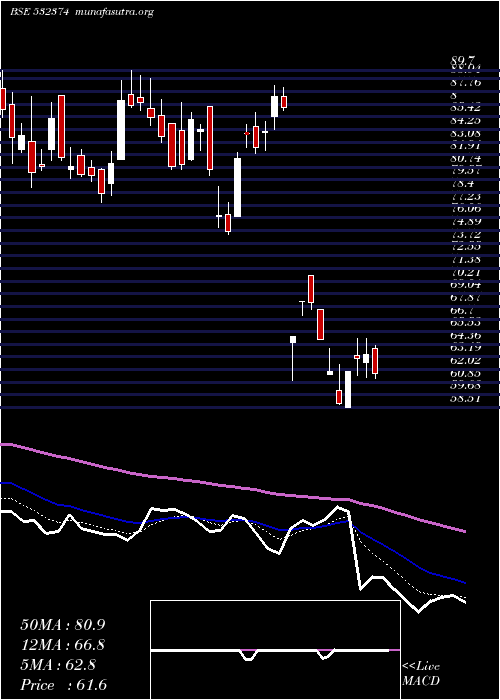Click the 58.51 price axis label

(465, 399)
